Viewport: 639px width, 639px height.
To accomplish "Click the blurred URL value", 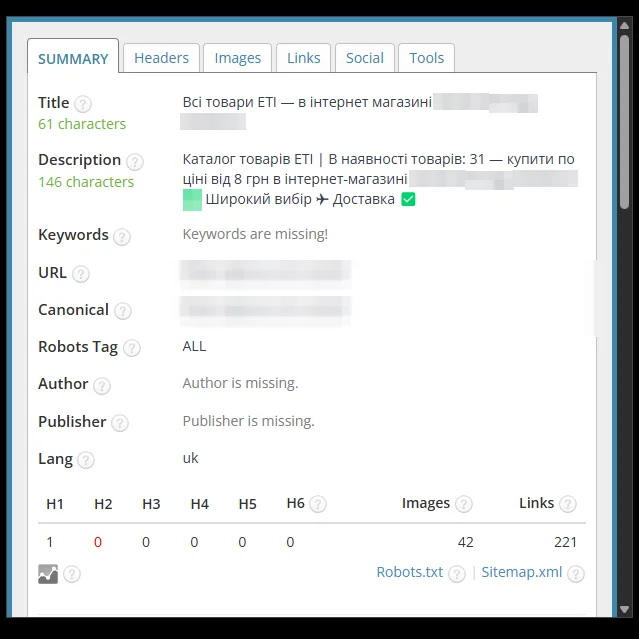I will [265, 273].
